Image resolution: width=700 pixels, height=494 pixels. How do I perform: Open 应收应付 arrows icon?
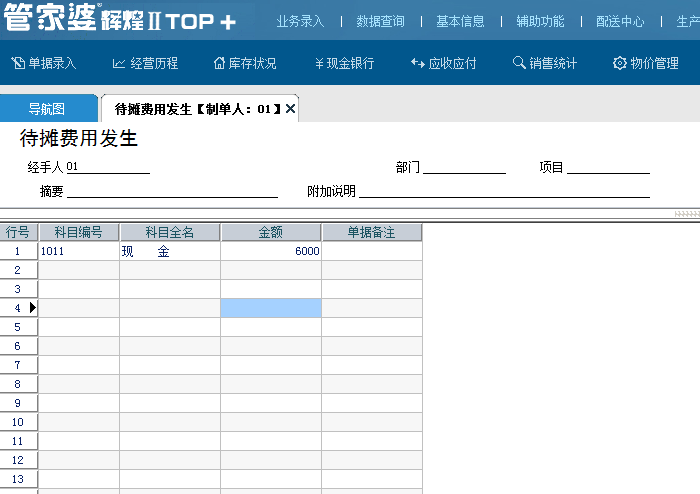pos(418,63)
